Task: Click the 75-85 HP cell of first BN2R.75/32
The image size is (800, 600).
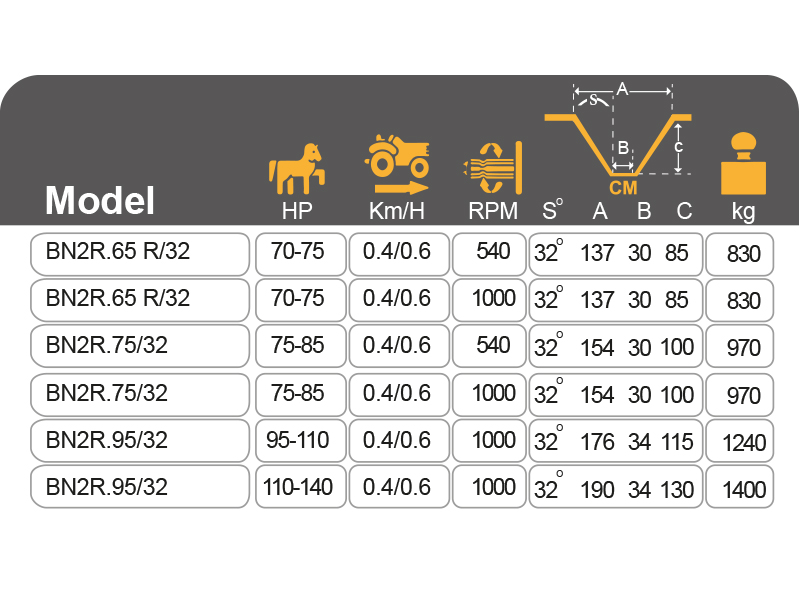Action: coord(301,346)
